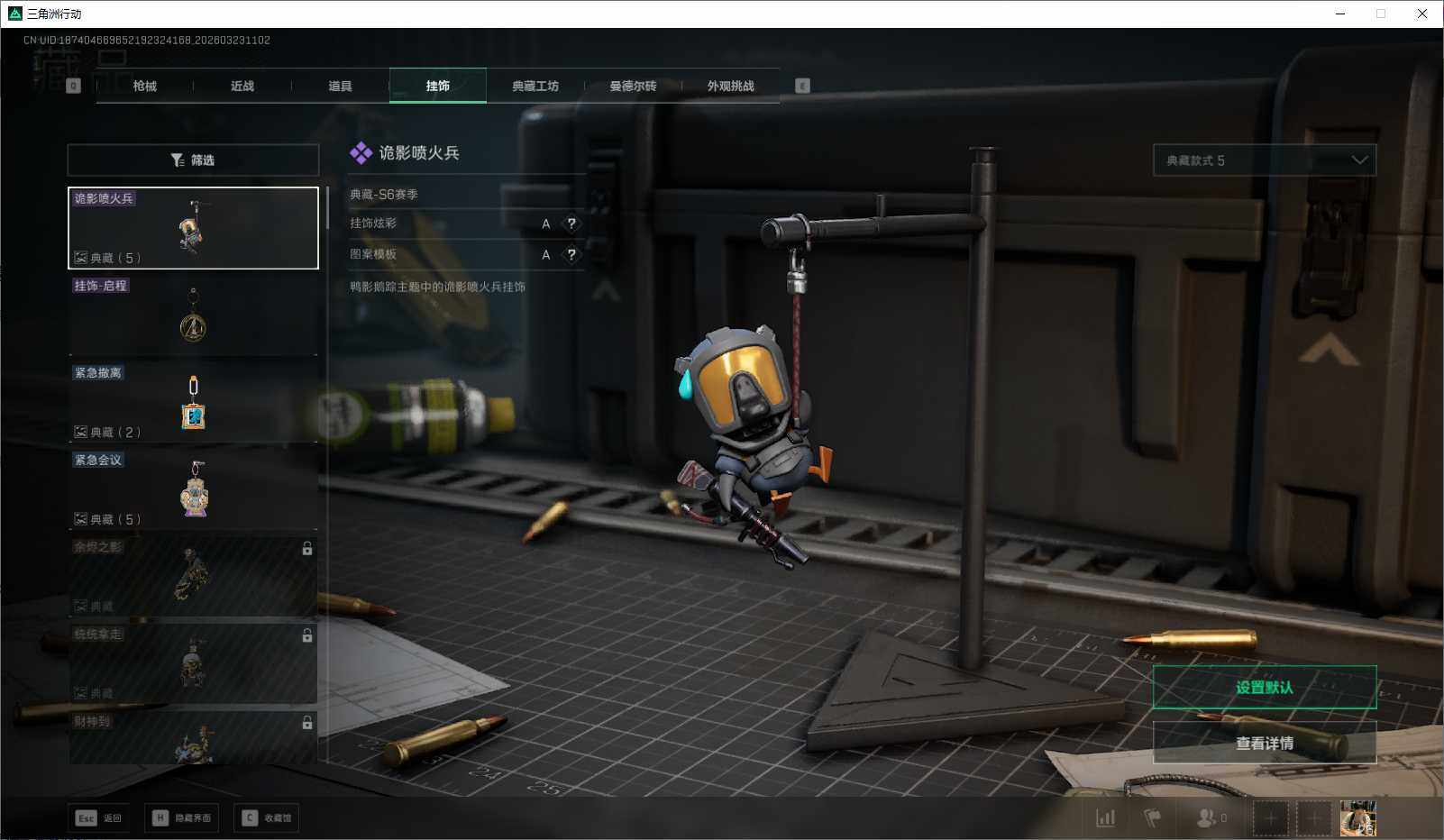Click the second empty squad slot plus
1444x840 pixels.
coord(1314,818)
